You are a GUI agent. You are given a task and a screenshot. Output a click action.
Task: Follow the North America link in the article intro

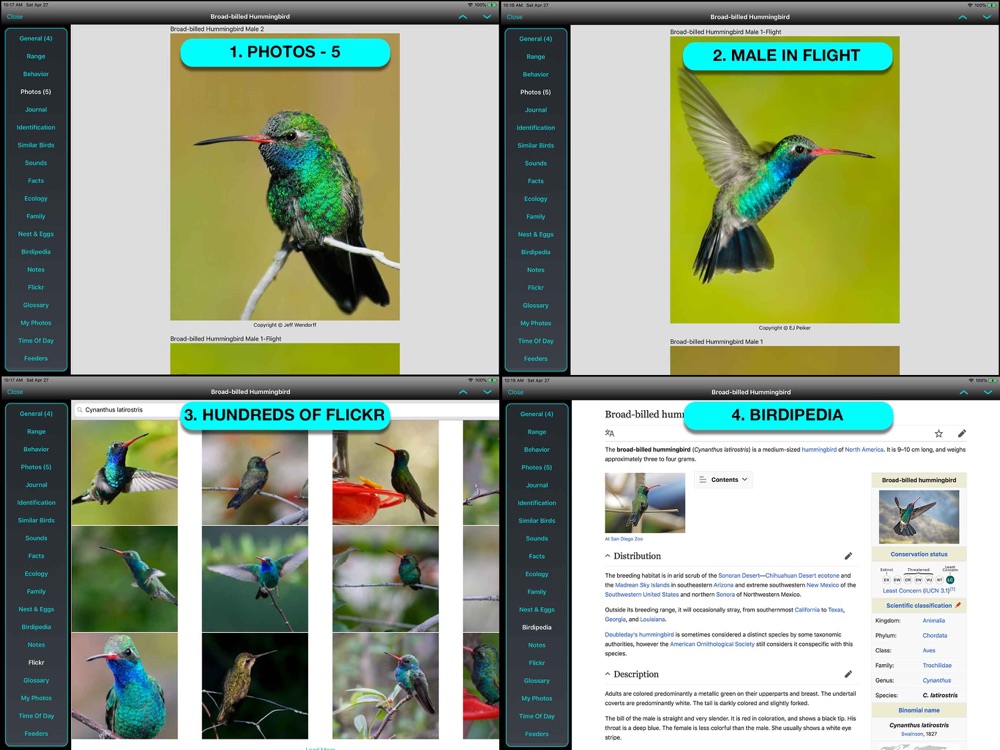click(864, 450)
